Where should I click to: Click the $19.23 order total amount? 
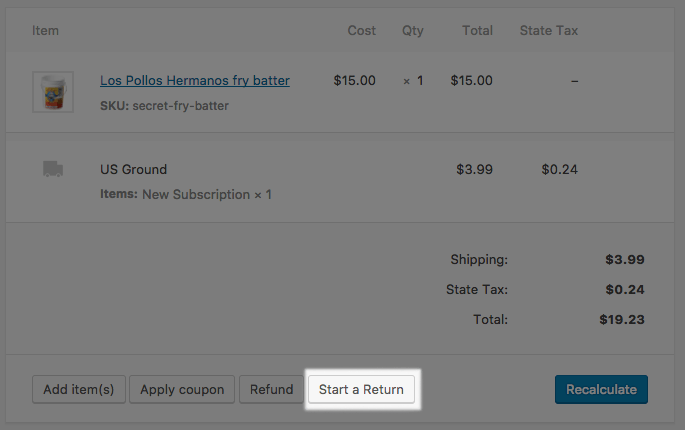coord(624,320)
